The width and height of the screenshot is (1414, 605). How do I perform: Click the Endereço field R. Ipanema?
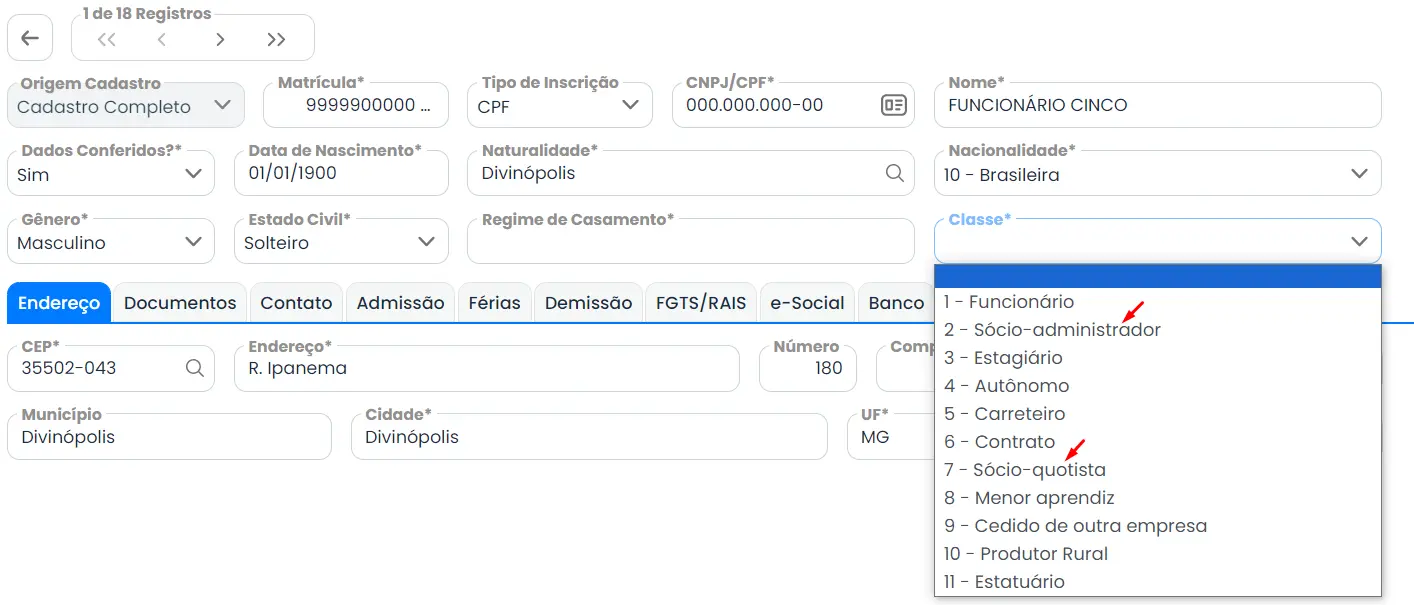pyautogui.click(x=487, y=368)
